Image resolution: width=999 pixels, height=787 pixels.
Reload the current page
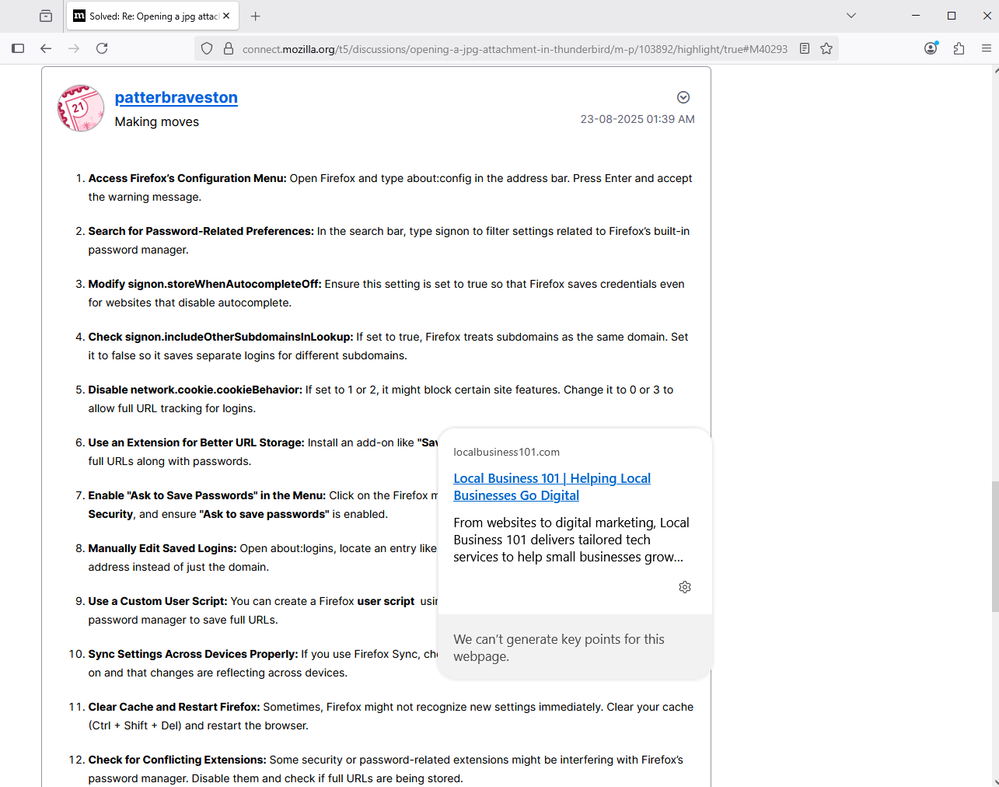coord(101,48)
